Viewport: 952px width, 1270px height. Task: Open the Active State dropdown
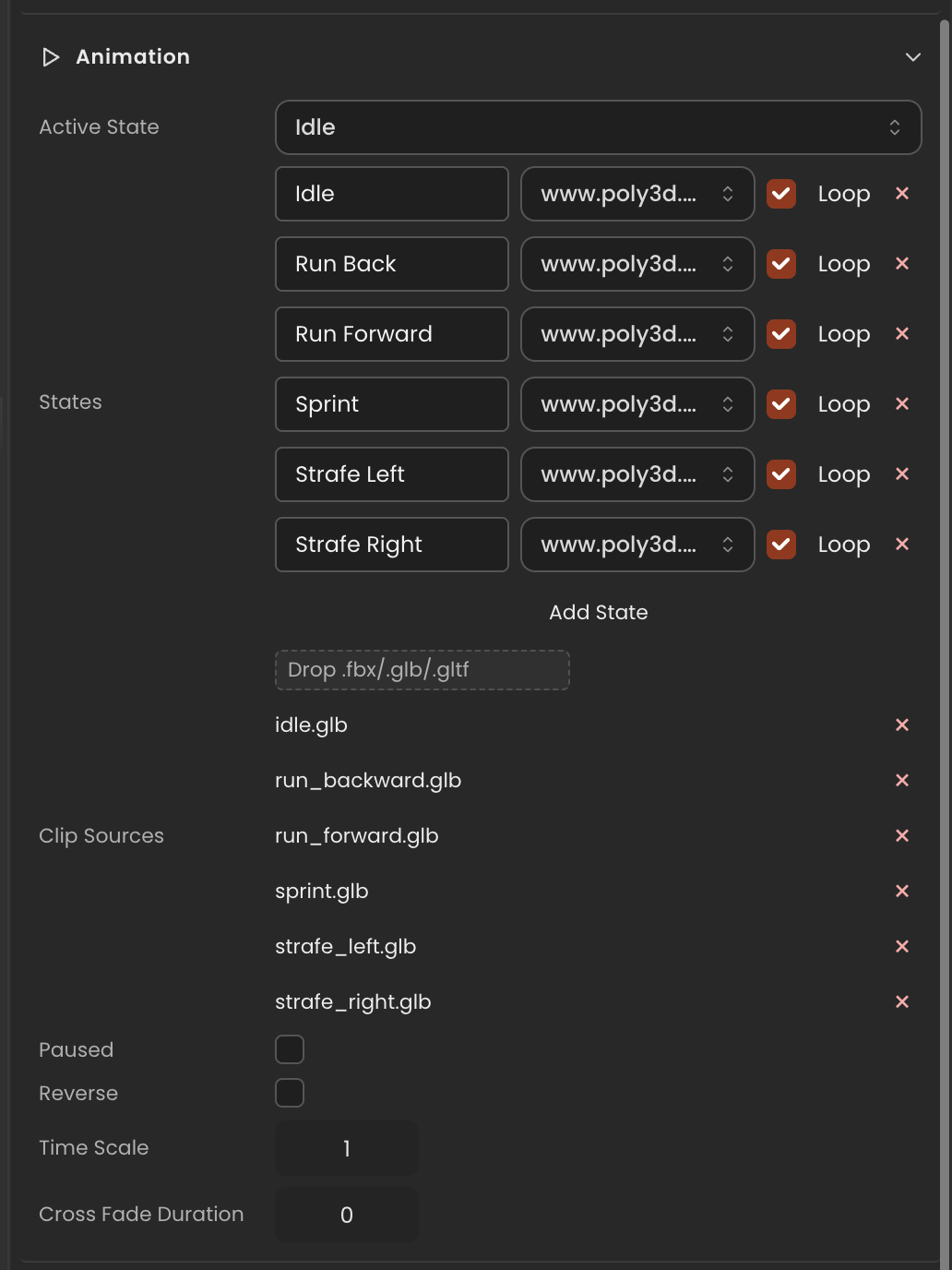pos(599,127)
